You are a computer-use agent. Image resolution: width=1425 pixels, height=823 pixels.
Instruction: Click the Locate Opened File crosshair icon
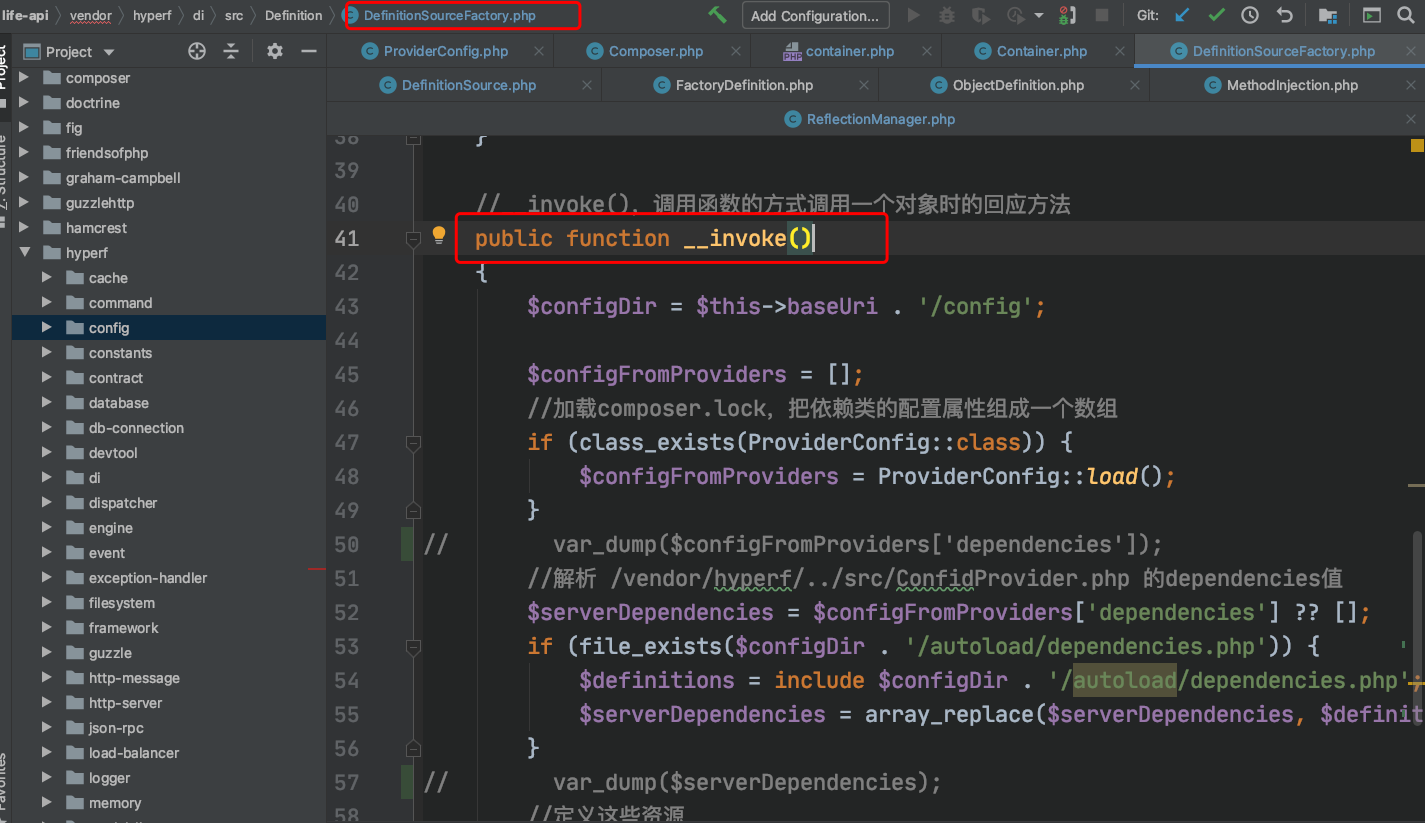click(197, 52)
